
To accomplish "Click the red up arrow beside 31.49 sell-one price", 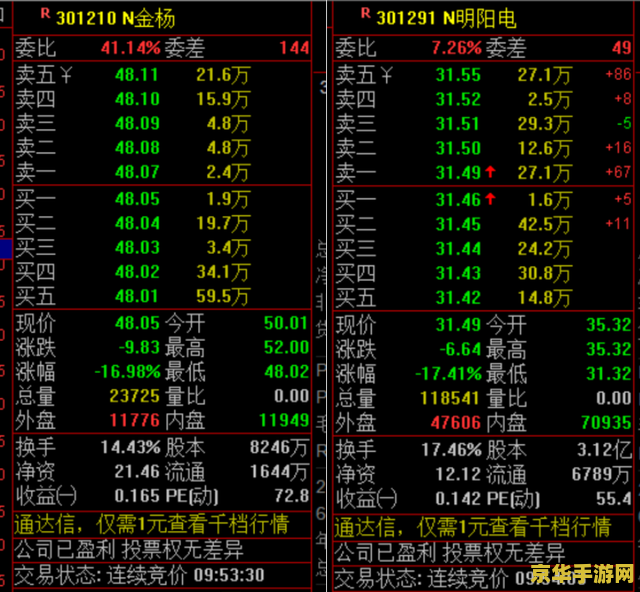I will point(490,172).
